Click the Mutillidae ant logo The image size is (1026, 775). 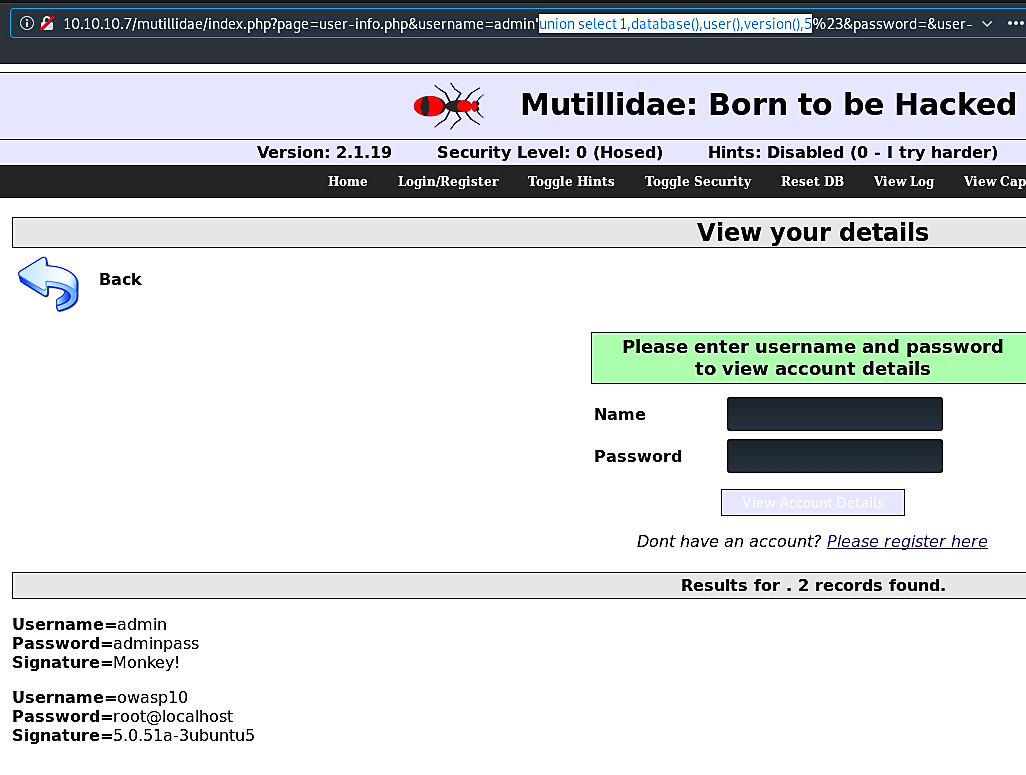(x=449, y=105)
